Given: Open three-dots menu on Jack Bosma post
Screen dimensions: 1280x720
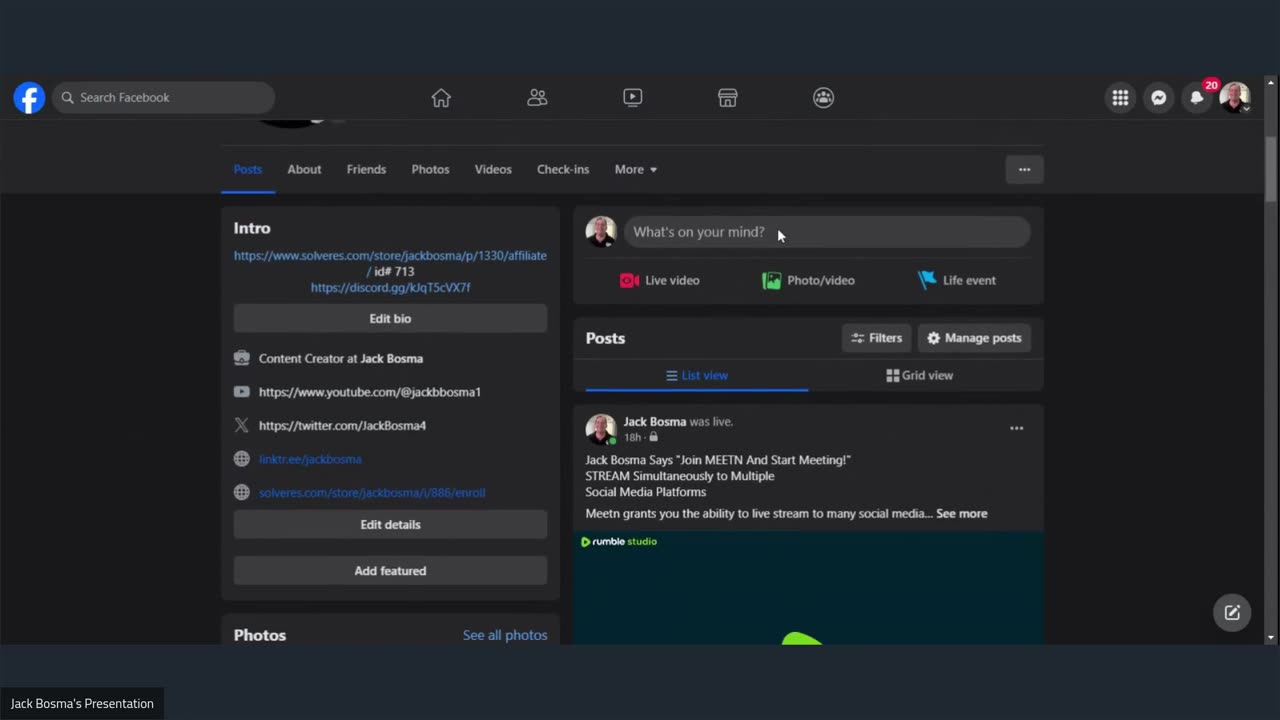Looking at the screenshot, I should click(x=1016, y=428).
